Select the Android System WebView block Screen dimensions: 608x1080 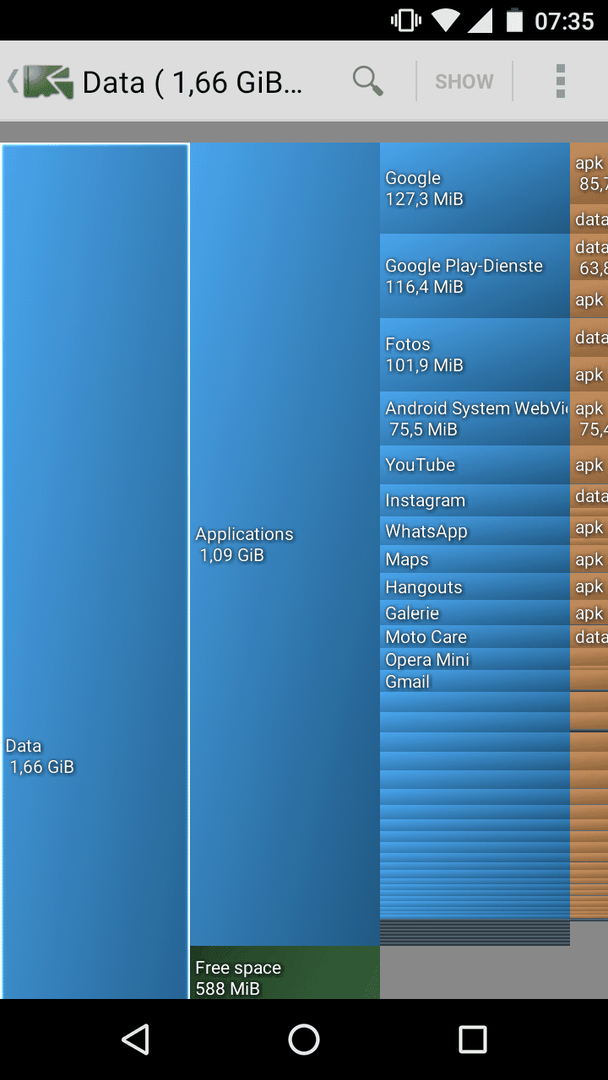point(474,419)
